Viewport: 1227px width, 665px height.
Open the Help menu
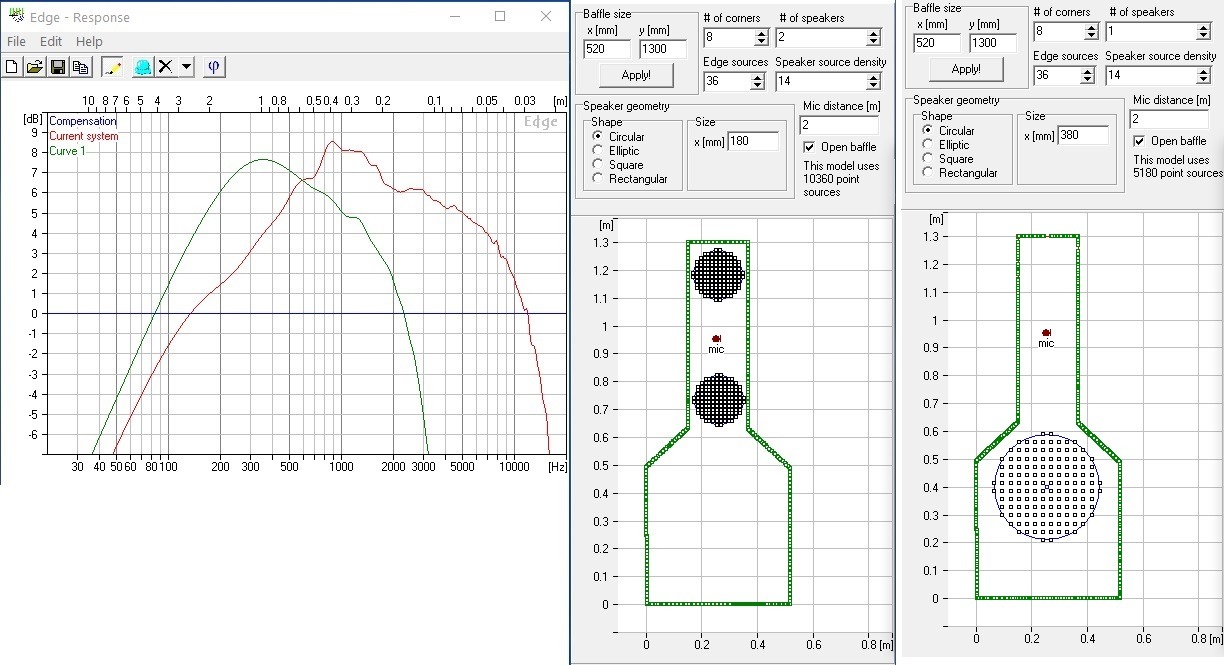89,41
